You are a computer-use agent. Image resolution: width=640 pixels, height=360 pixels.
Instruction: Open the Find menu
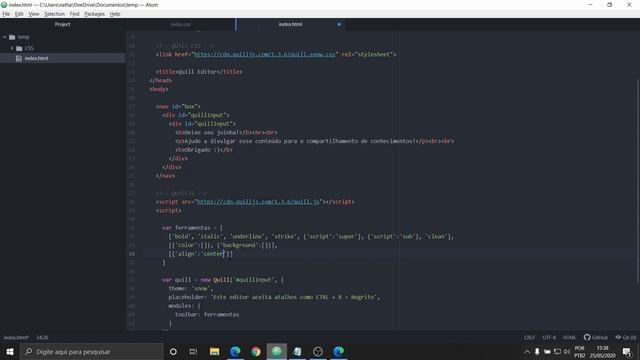click(x=75, y=14)
